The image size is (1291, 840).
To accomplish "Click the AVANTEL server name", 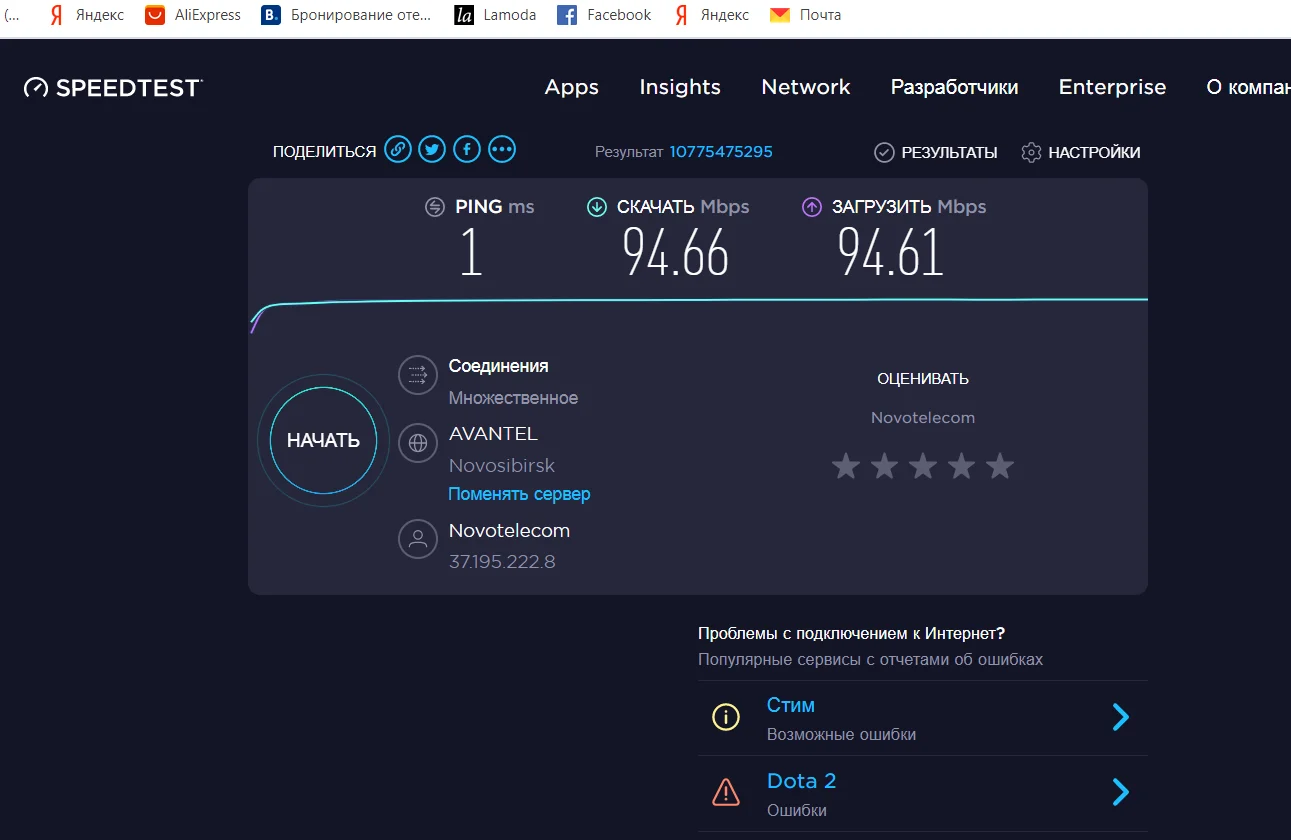I will [x=493, y=434].
